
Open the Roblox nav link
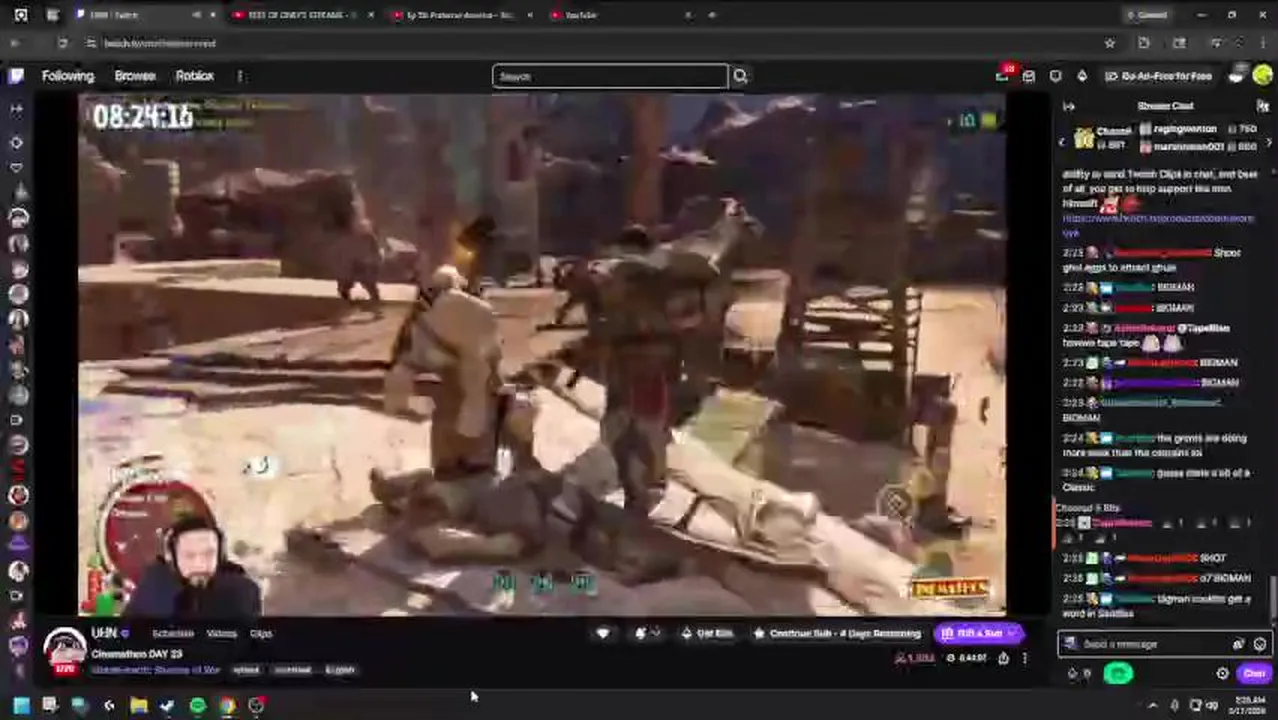click(195, 76)
